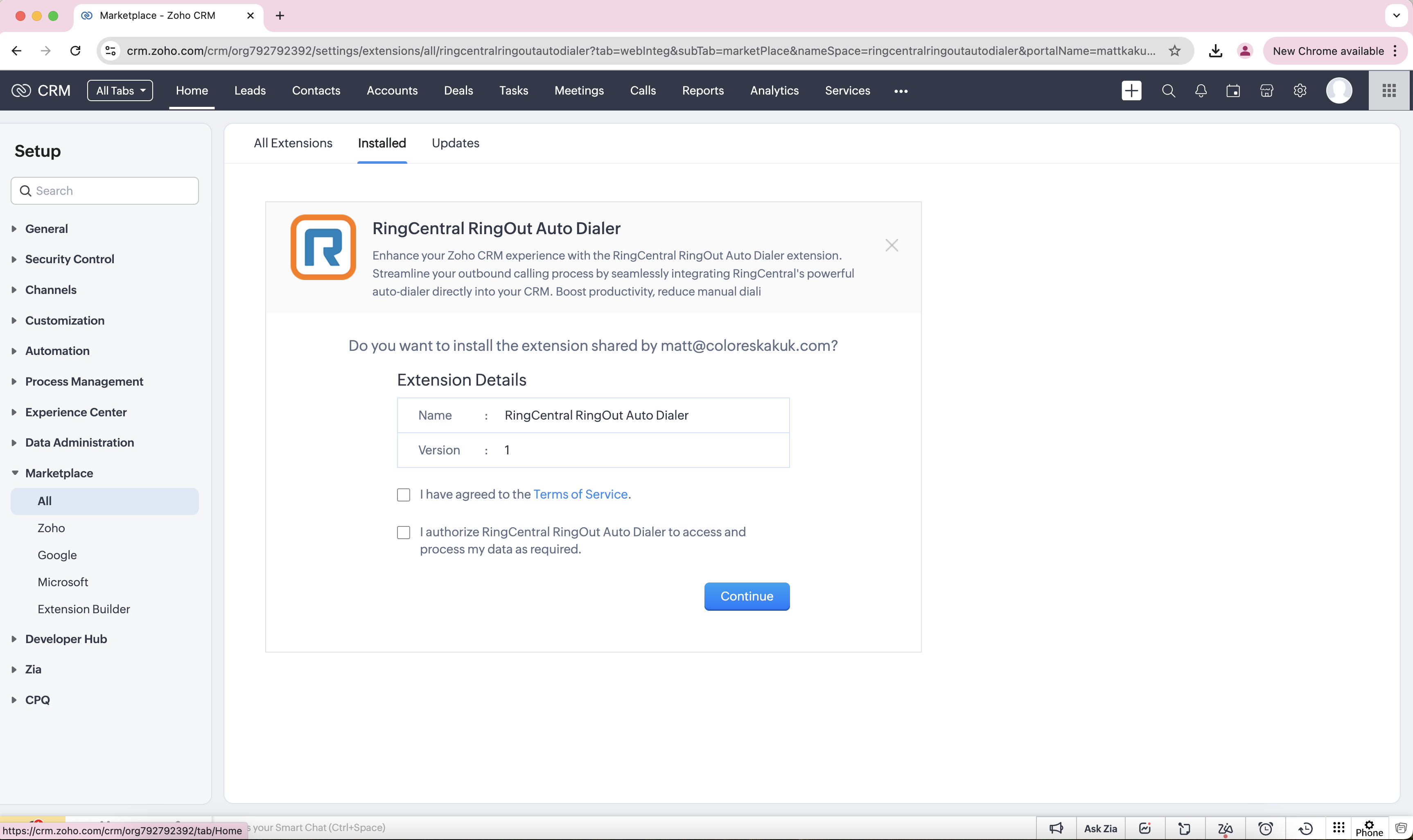Switch to the All Extensions tab
Image resolution: width=1413 pixels, height=840 pixels.
[293, 143]
